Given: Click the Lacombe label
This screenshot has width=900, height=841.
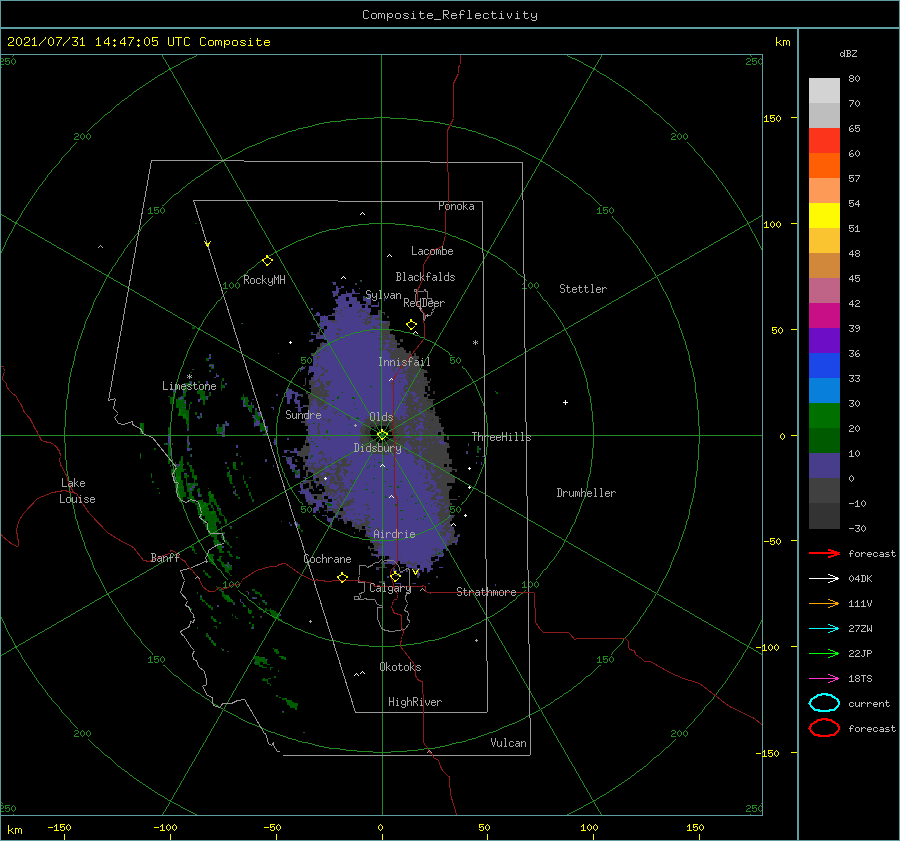Looking at the screenshot, I should tap(432, 251).
